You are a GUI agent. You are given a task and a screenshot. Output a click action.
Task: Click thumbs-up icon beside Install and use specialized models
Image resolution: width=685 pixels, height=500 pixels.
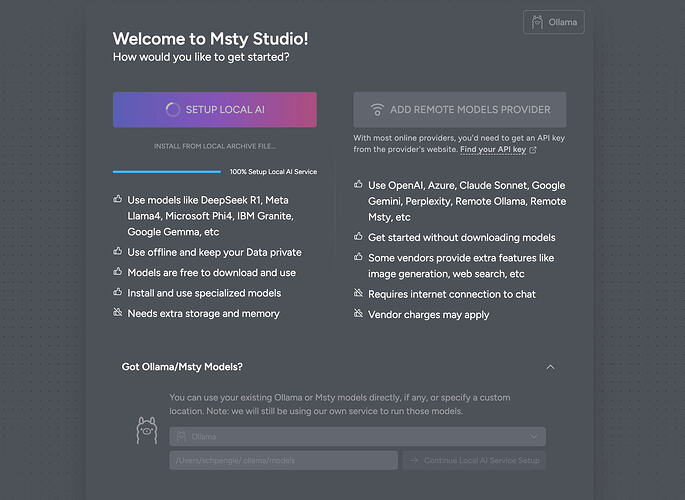tap(118, 293)
